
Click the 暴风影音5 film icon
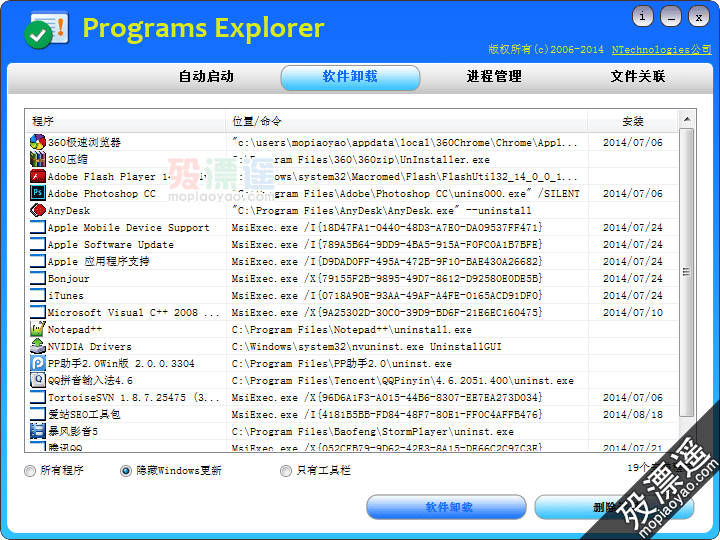(x=38, y=431)
